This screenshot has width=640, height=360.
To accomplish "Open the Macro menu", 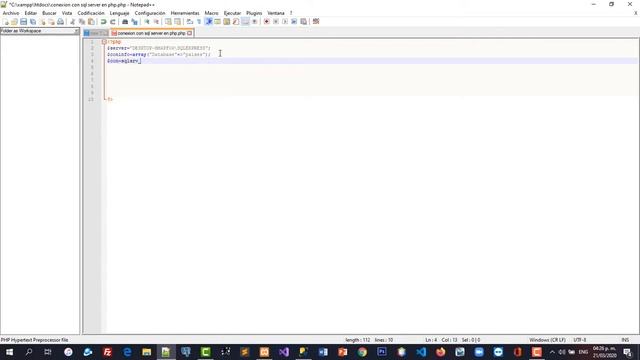I will pos(211,13).
